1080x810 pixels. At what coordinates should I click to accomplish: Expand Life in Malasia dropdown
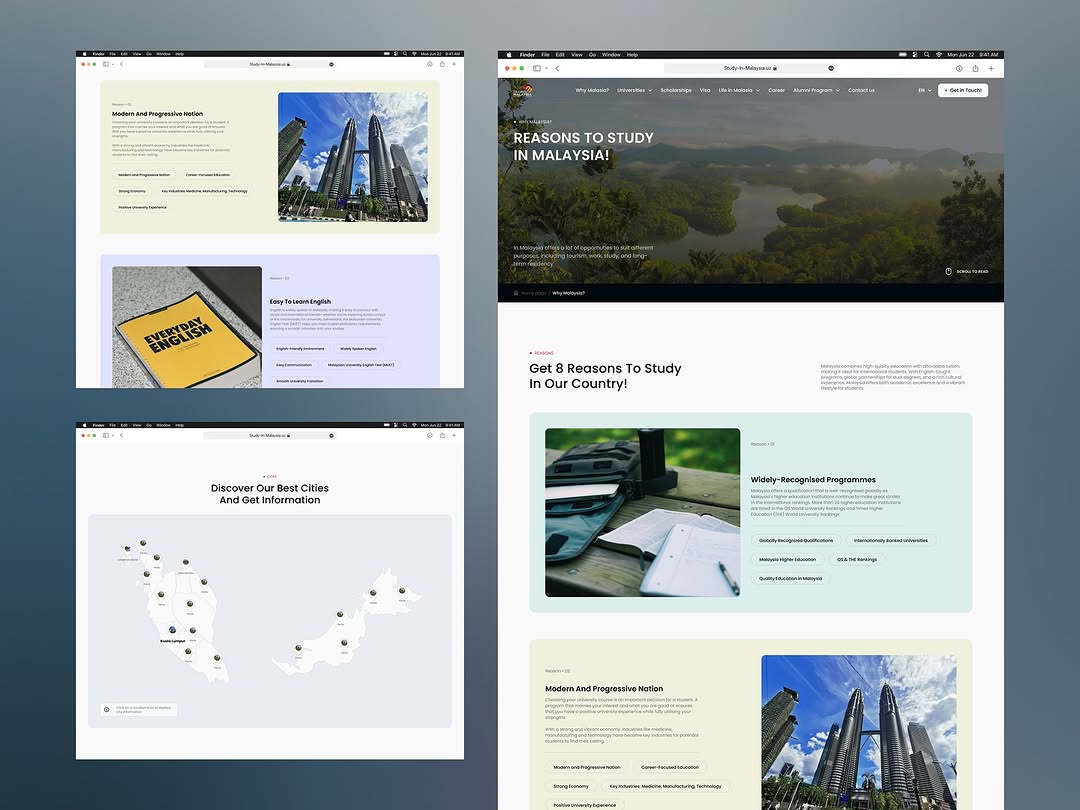[739, 90]
